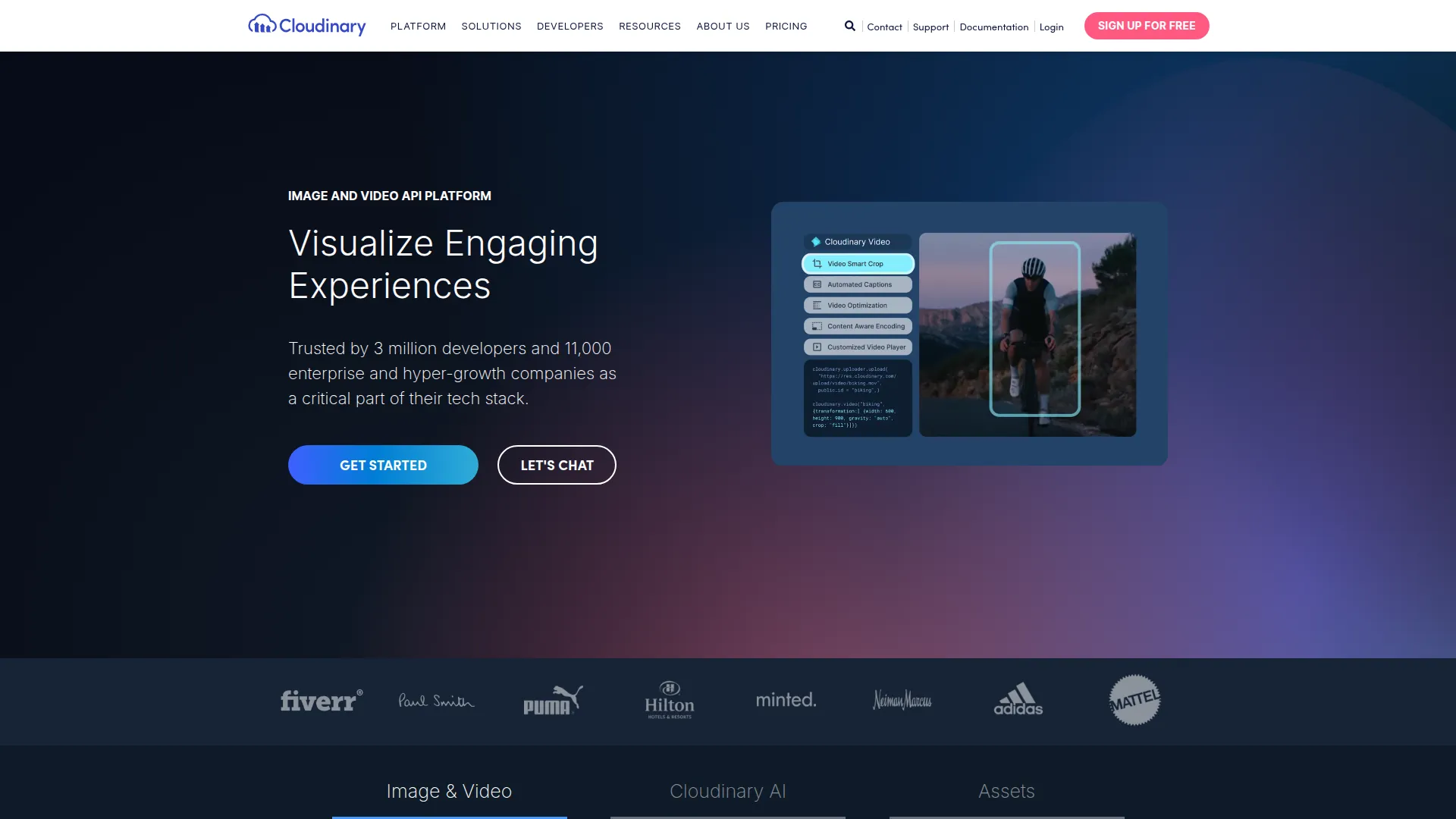The image size is (1456, 819).
Task: Open the About Us menu
Action: pos(723,26)
